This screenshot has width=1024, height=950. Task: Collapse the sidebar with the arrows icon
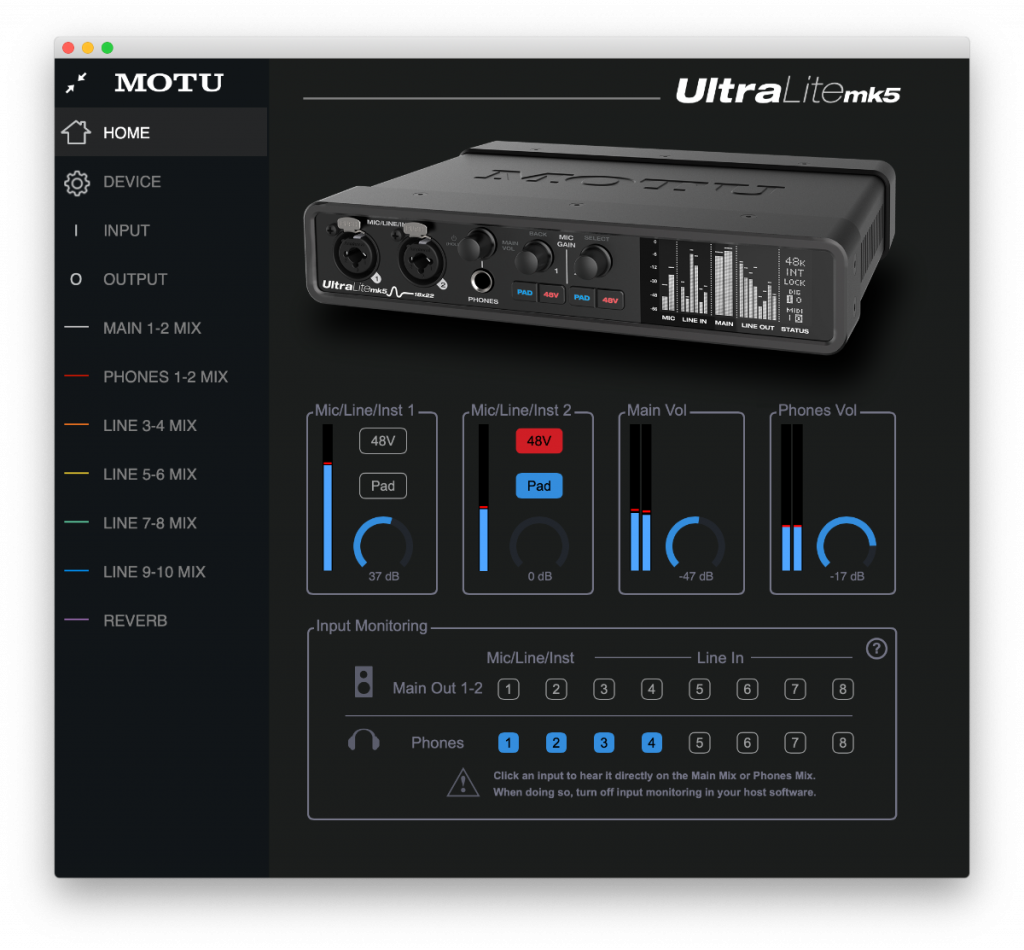click(73, 84)
